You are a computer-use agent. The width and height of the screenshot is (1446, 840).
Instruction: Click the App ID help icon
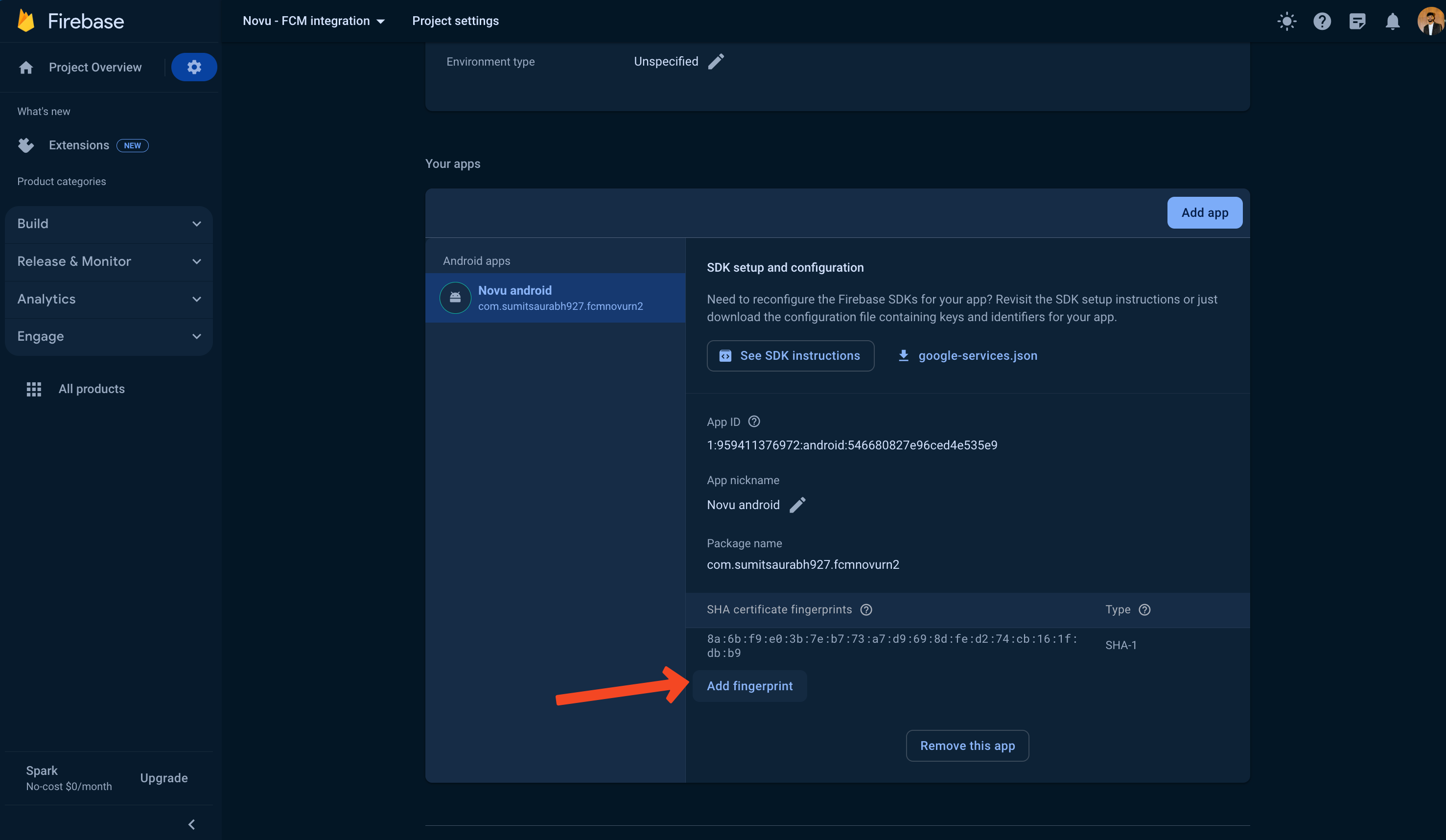pos(754,422)
